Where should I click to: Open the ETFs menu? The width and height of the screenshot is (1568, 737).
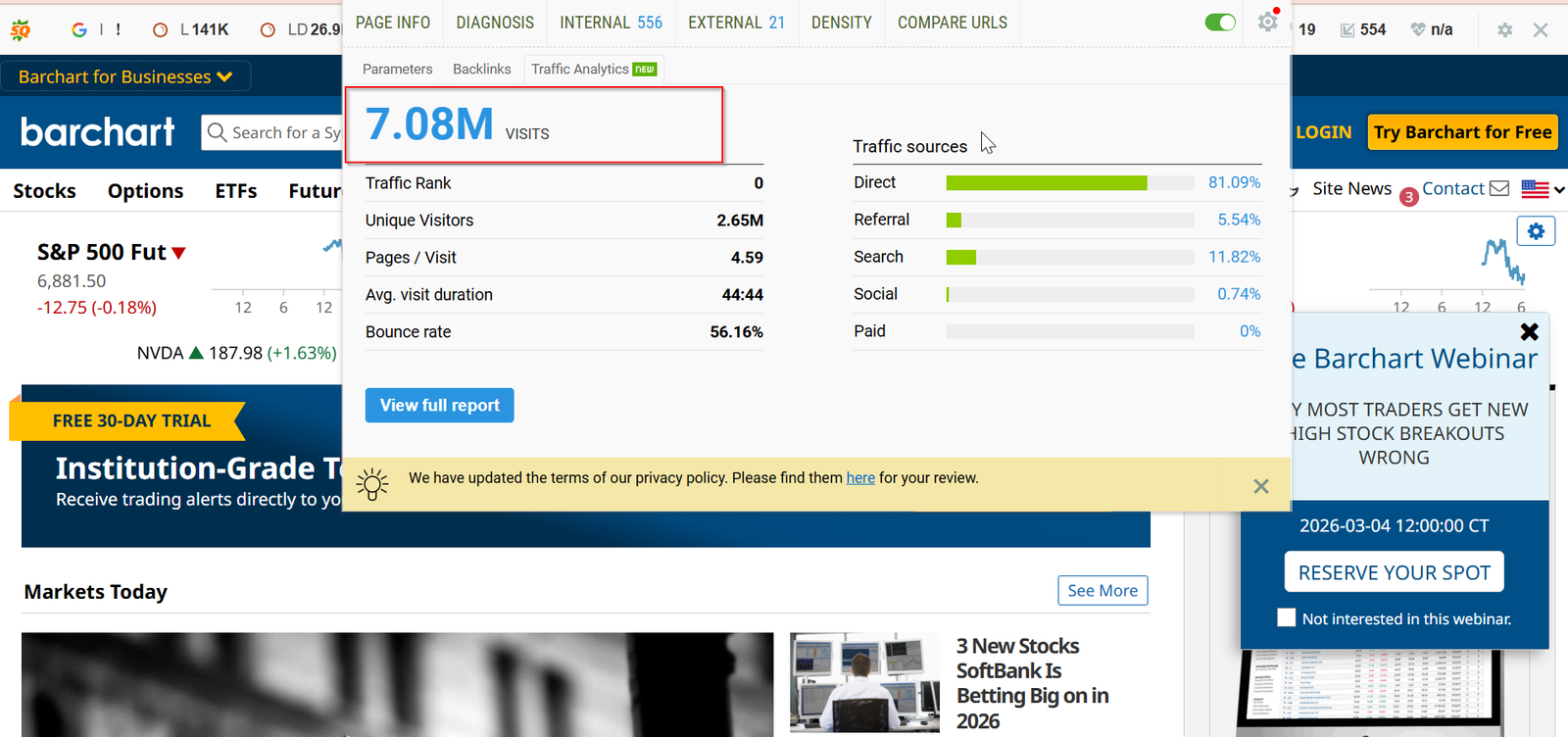click(236, 190)
